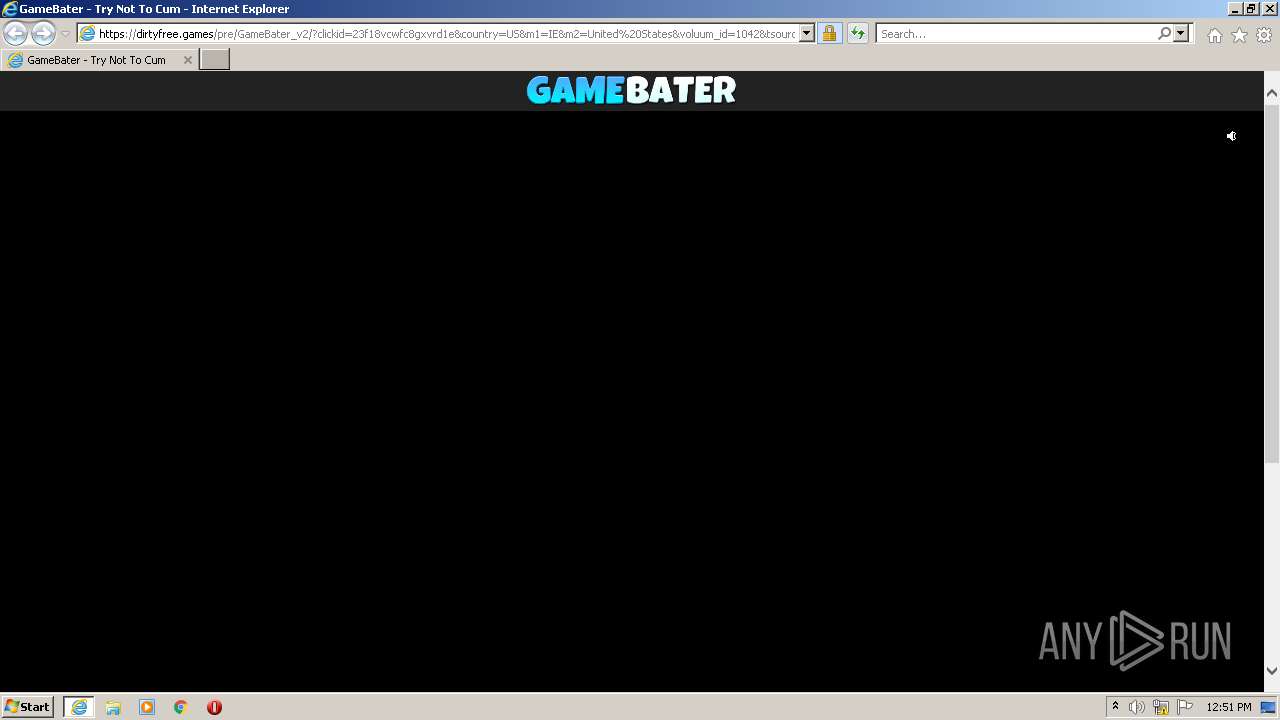
Task: Open the Home icon
Action: pyautogui.click(x=1214, y=35)
